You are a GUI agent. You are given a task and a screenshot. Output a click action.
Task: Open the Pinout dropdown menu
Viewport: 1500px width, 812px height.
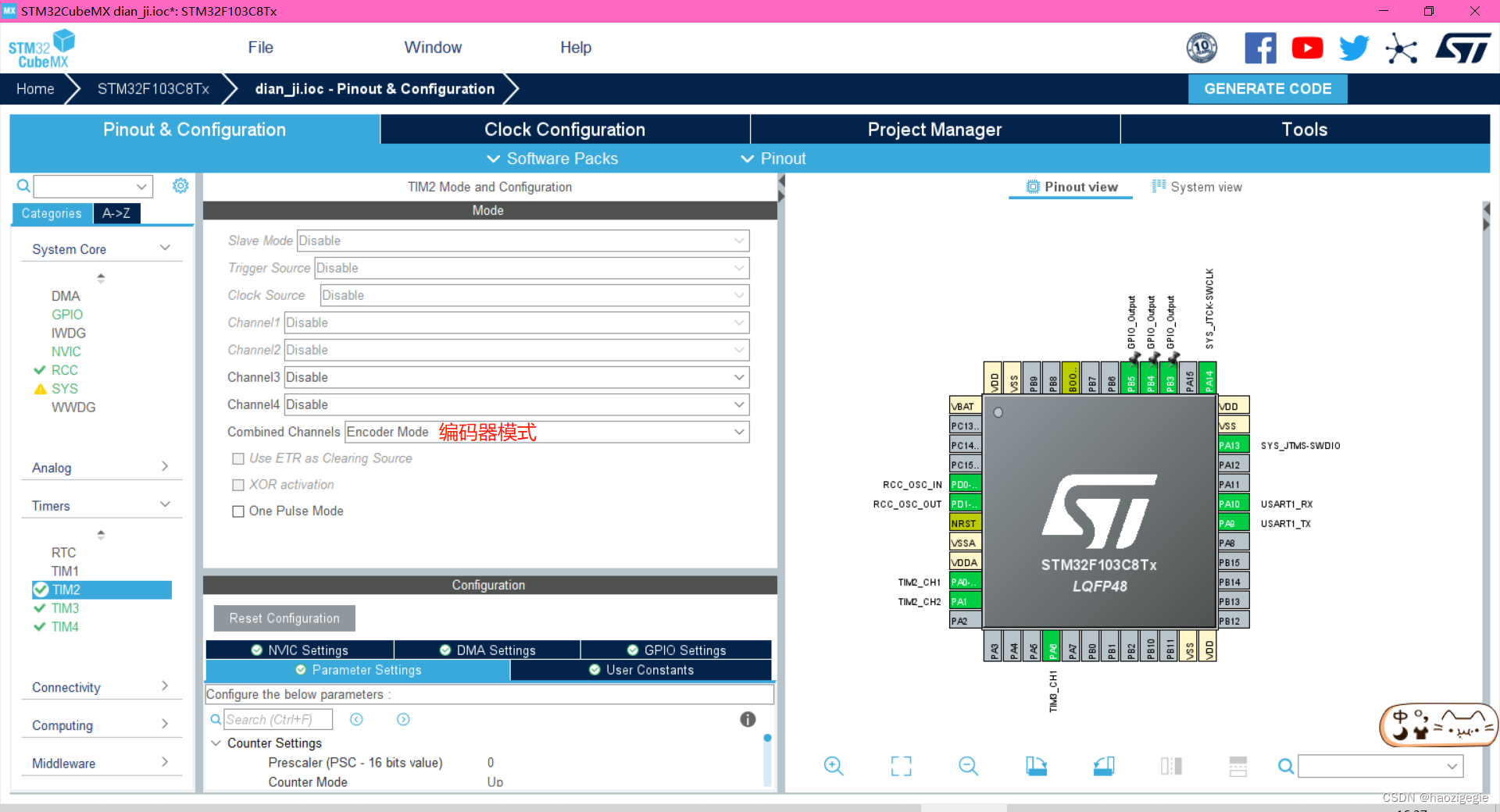[x=773, y=158]
